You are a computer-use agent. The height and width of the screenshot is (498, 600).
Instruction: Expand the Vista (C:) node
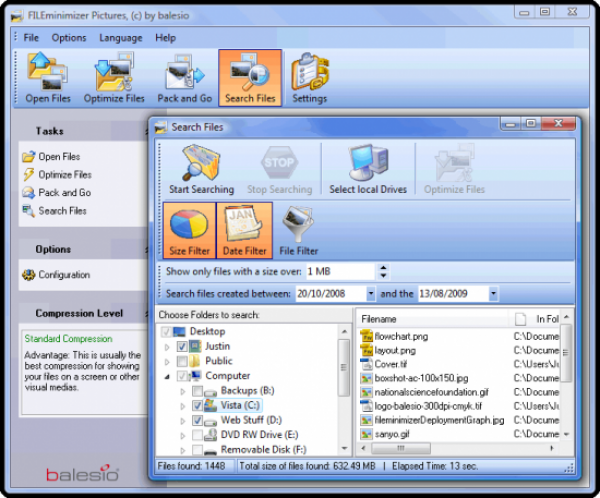click(x=183, y=406)
